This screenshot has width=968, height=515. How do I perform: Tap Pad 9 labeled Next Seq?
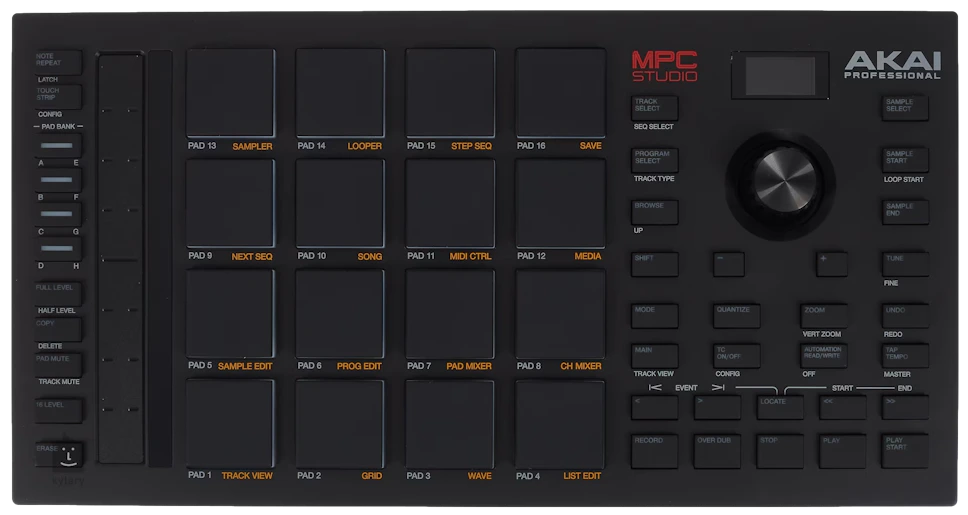(230, 203)
